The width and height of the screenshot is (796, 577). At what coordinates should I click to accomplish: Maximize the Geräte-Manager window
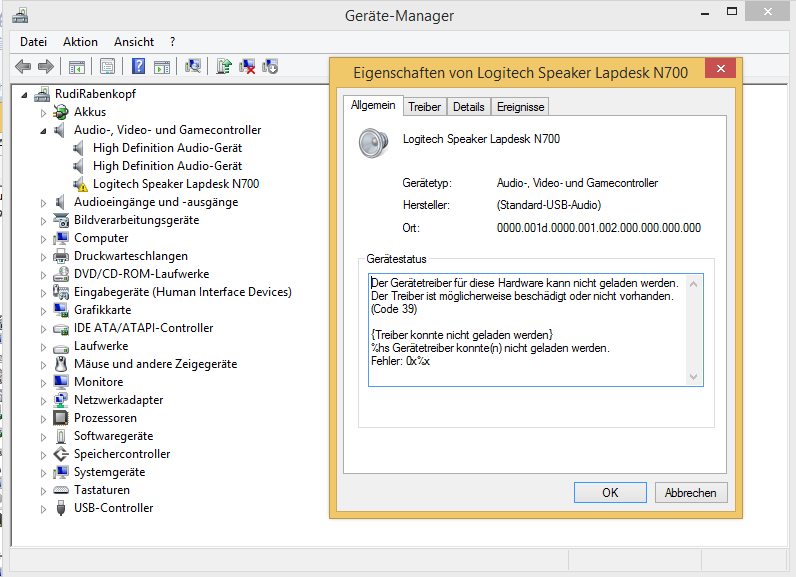click(x=732, y=12)
